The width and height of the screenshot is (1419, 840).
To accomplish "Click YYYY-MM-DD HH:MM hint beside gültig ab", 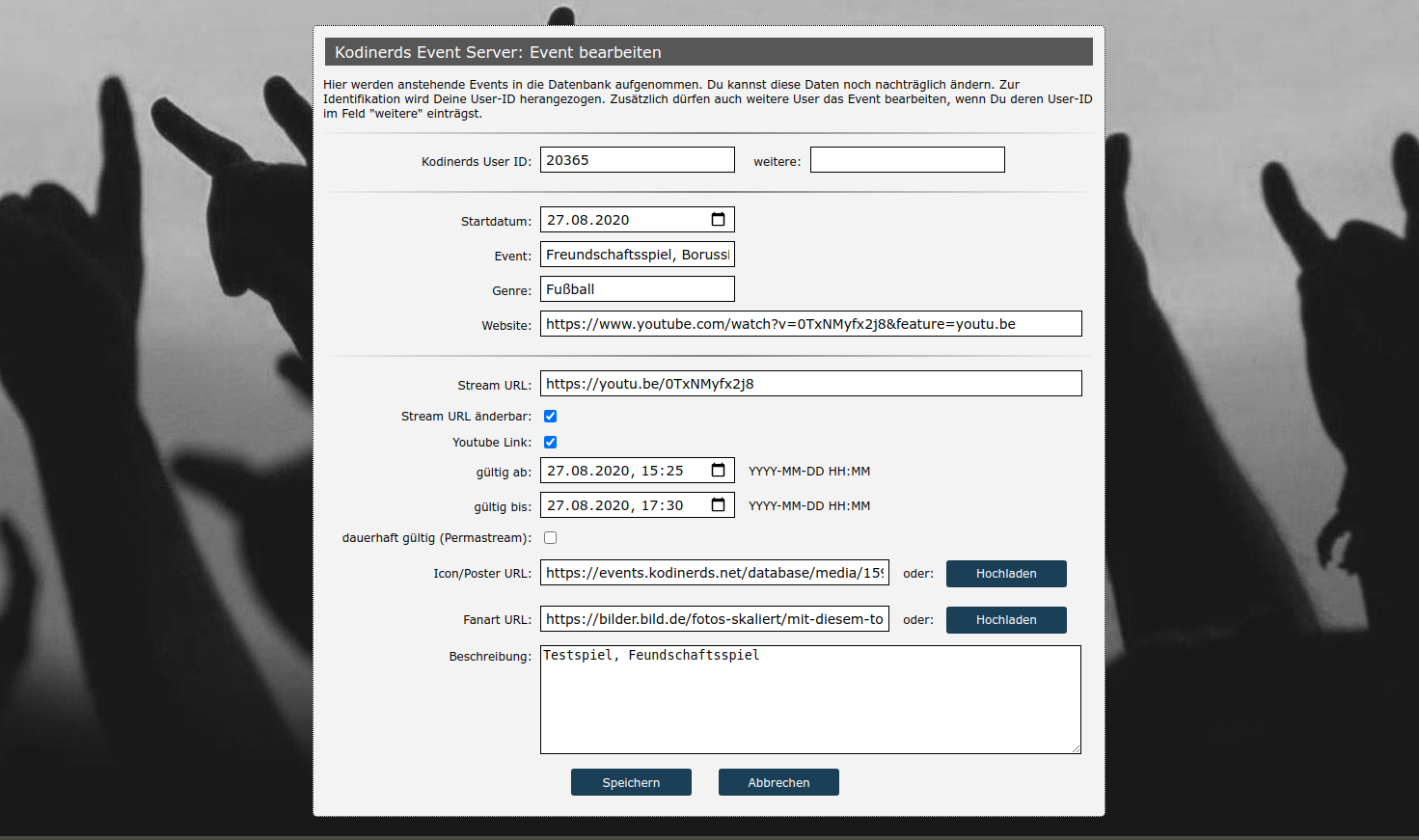I will tap(809, 472).
